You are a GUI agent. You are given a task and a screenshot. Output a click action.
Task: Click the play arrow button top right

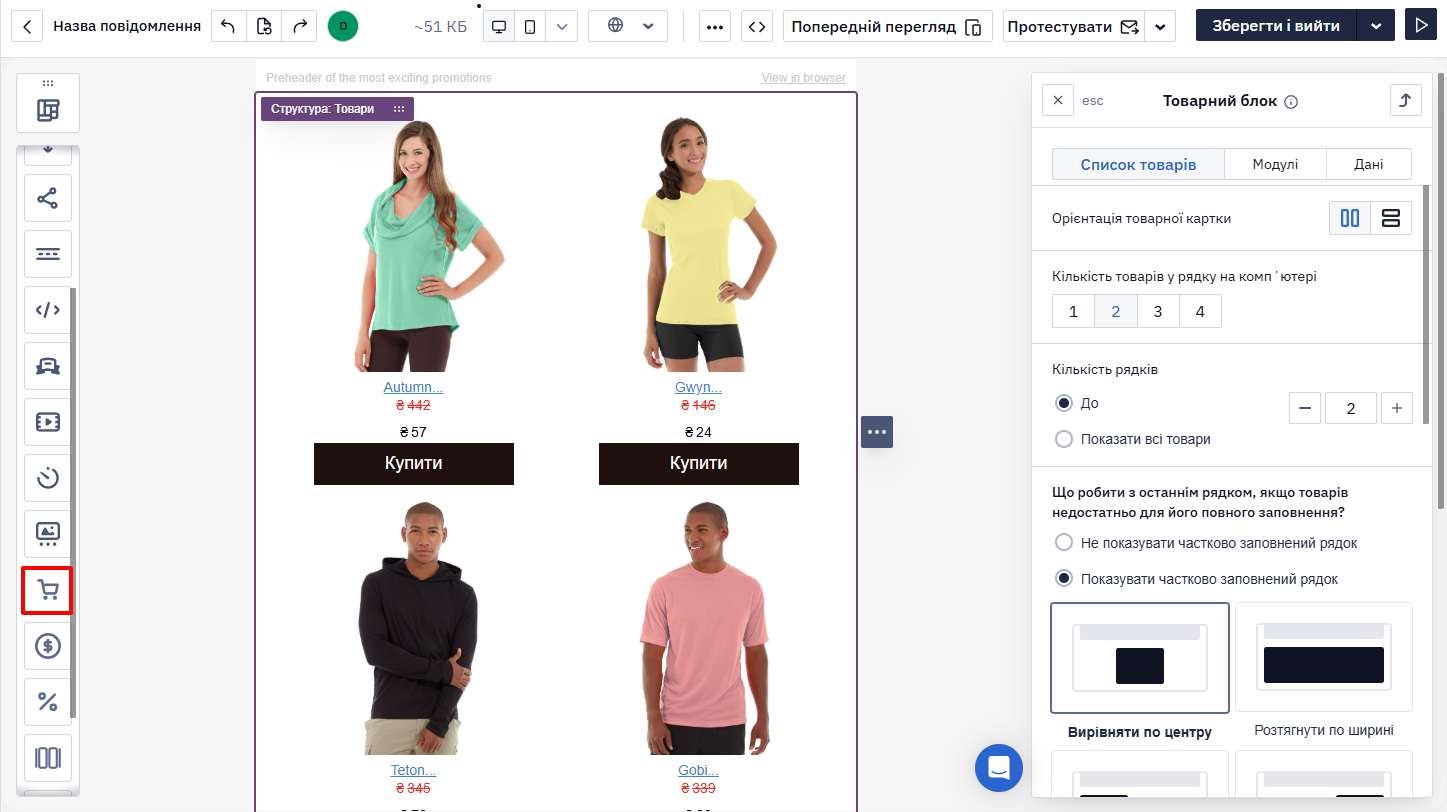[1419, 26]
